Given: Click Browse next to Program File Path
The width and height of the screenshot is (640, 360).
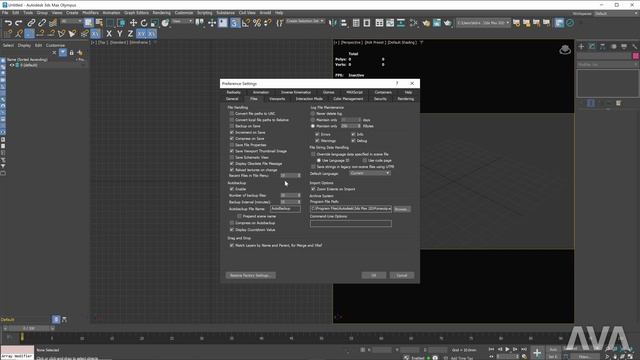Looking at the screenshot, I should pyautogui.click(x=402, y=209).
